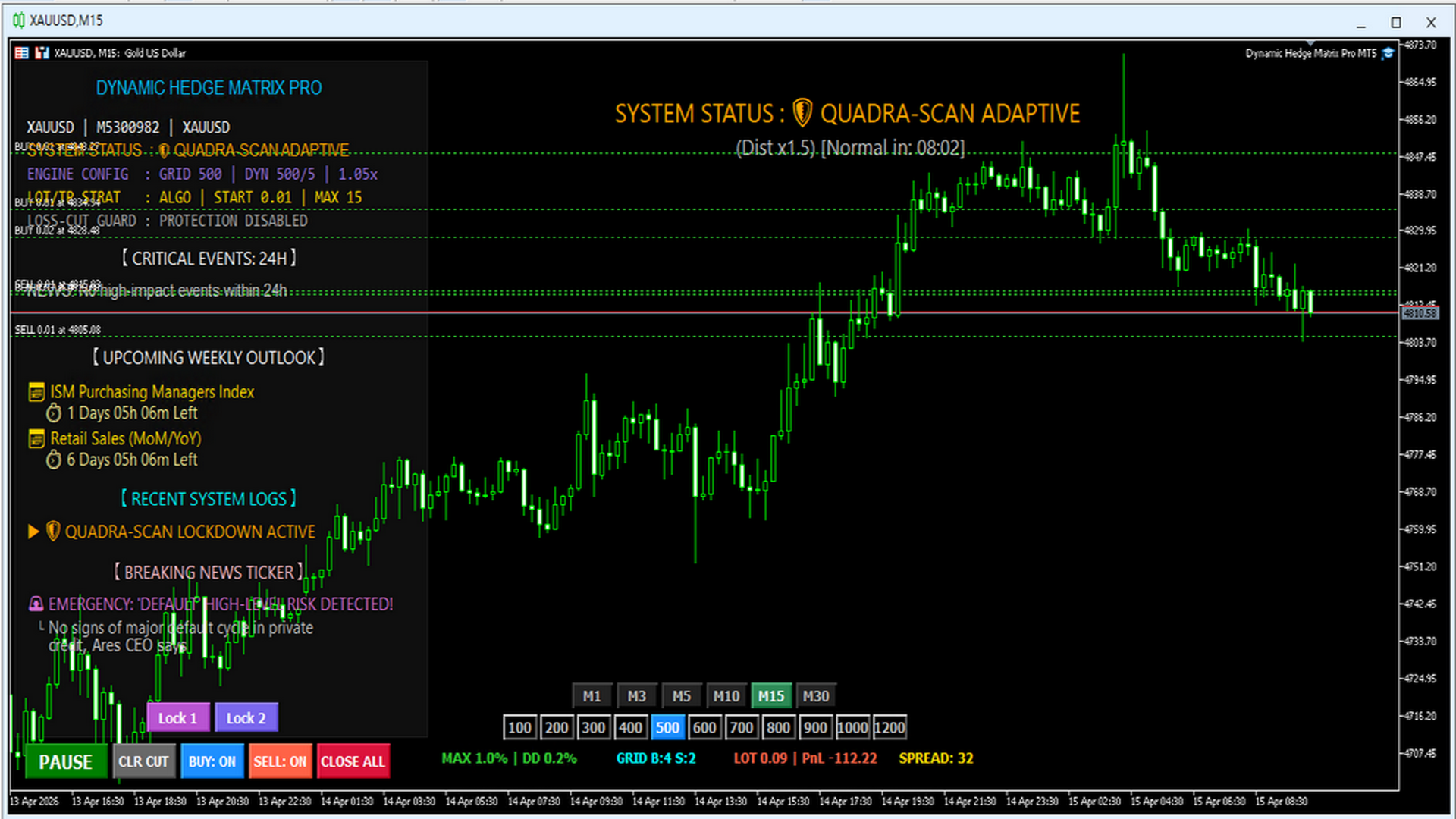Expand the QUADRA-SCAN LOCKDOWN ACTIVE log arrow
This screenshot has width=1456, height=819.
point(33,532)
